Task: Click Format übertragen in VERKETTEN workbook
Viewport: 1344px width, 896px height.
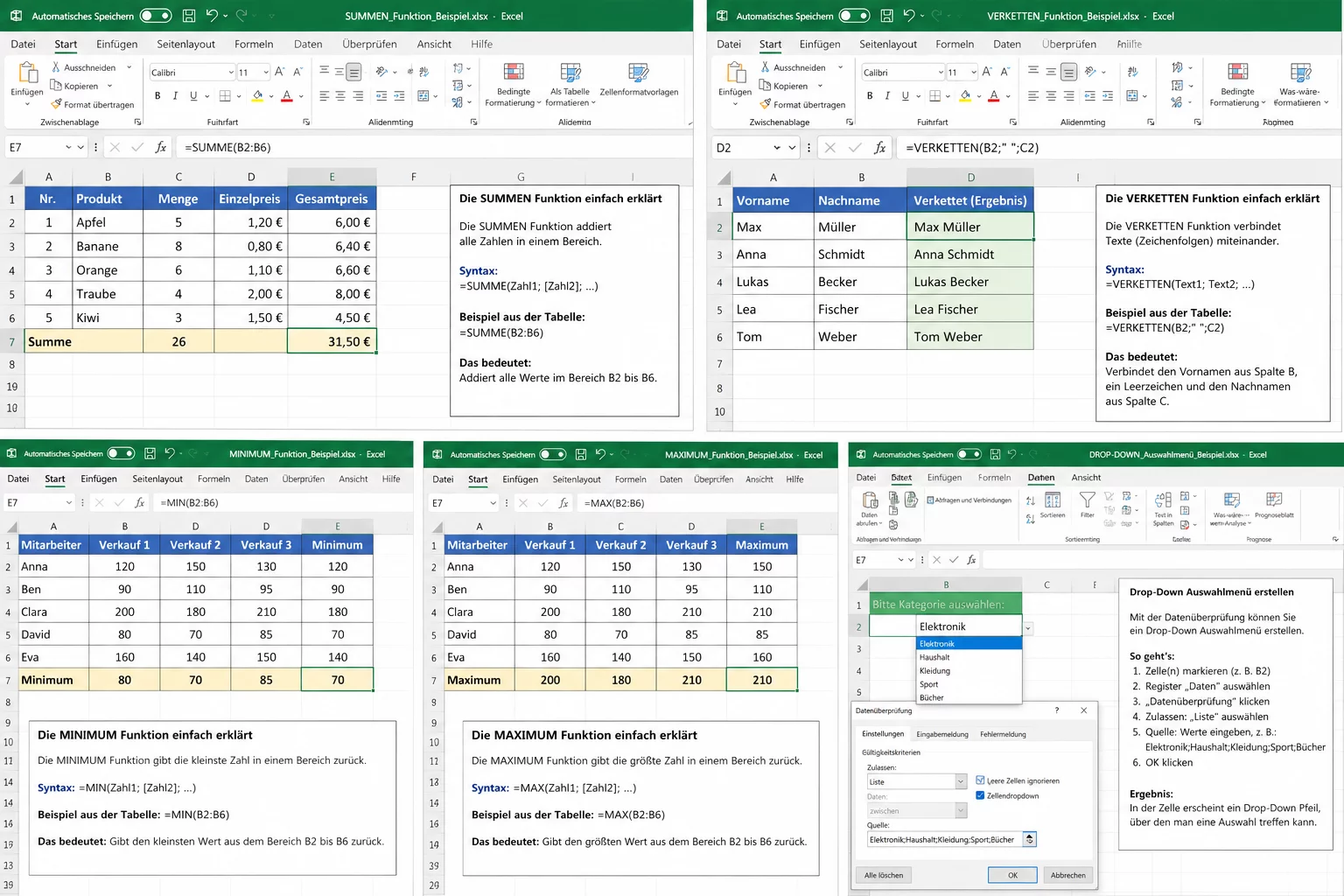Action: point(803,105)
